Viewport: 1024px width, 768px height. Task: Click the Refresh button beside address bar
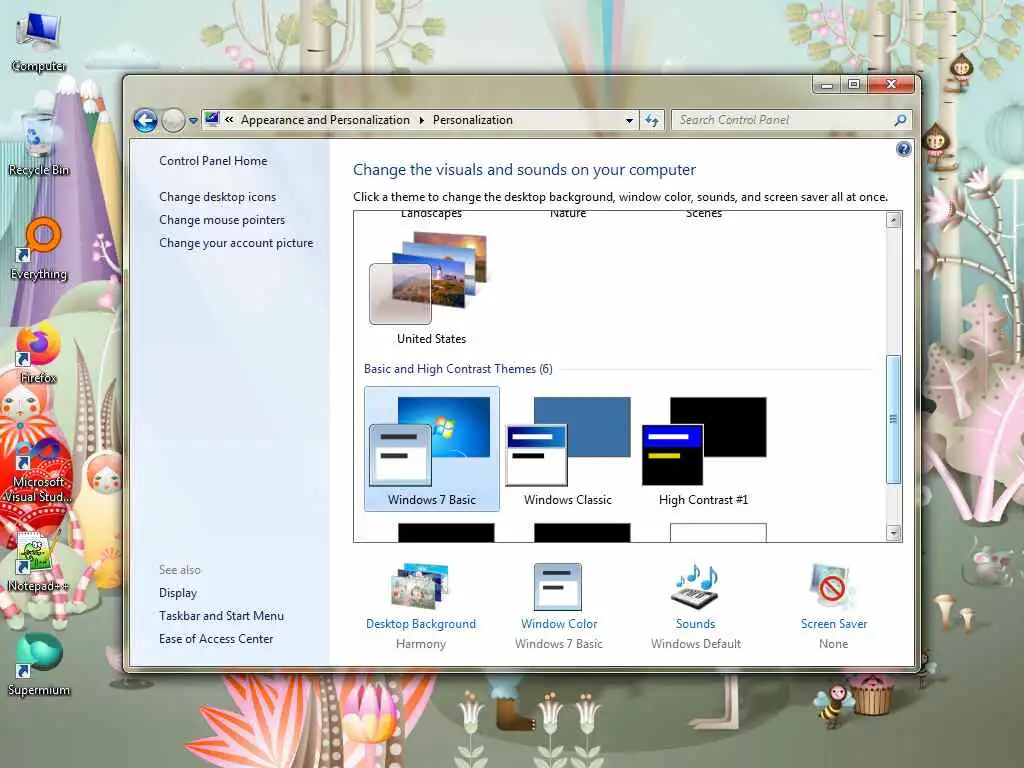pos(652,120)
